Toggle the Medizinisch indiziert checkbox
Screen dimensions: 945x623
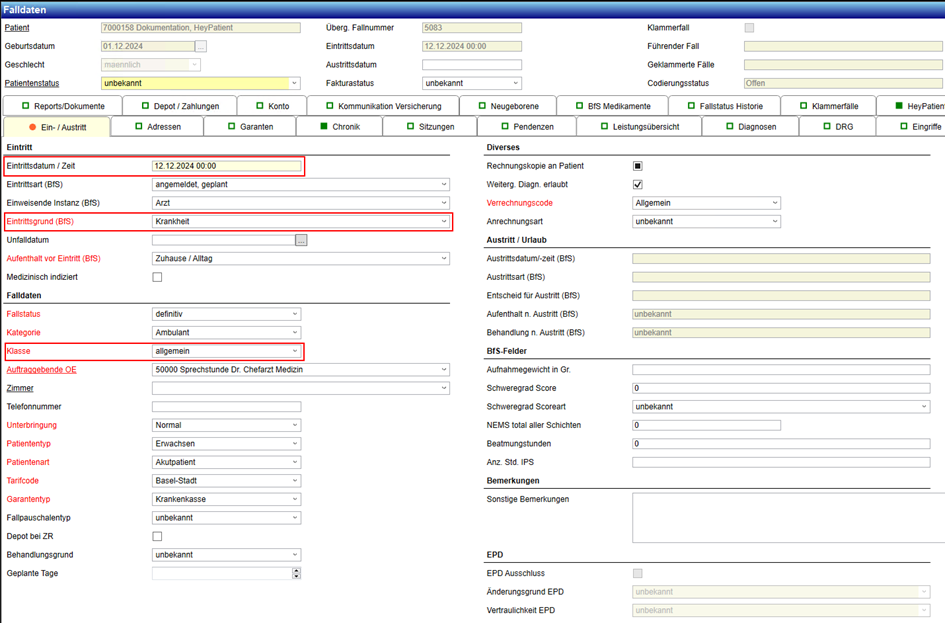coord(157,277)
